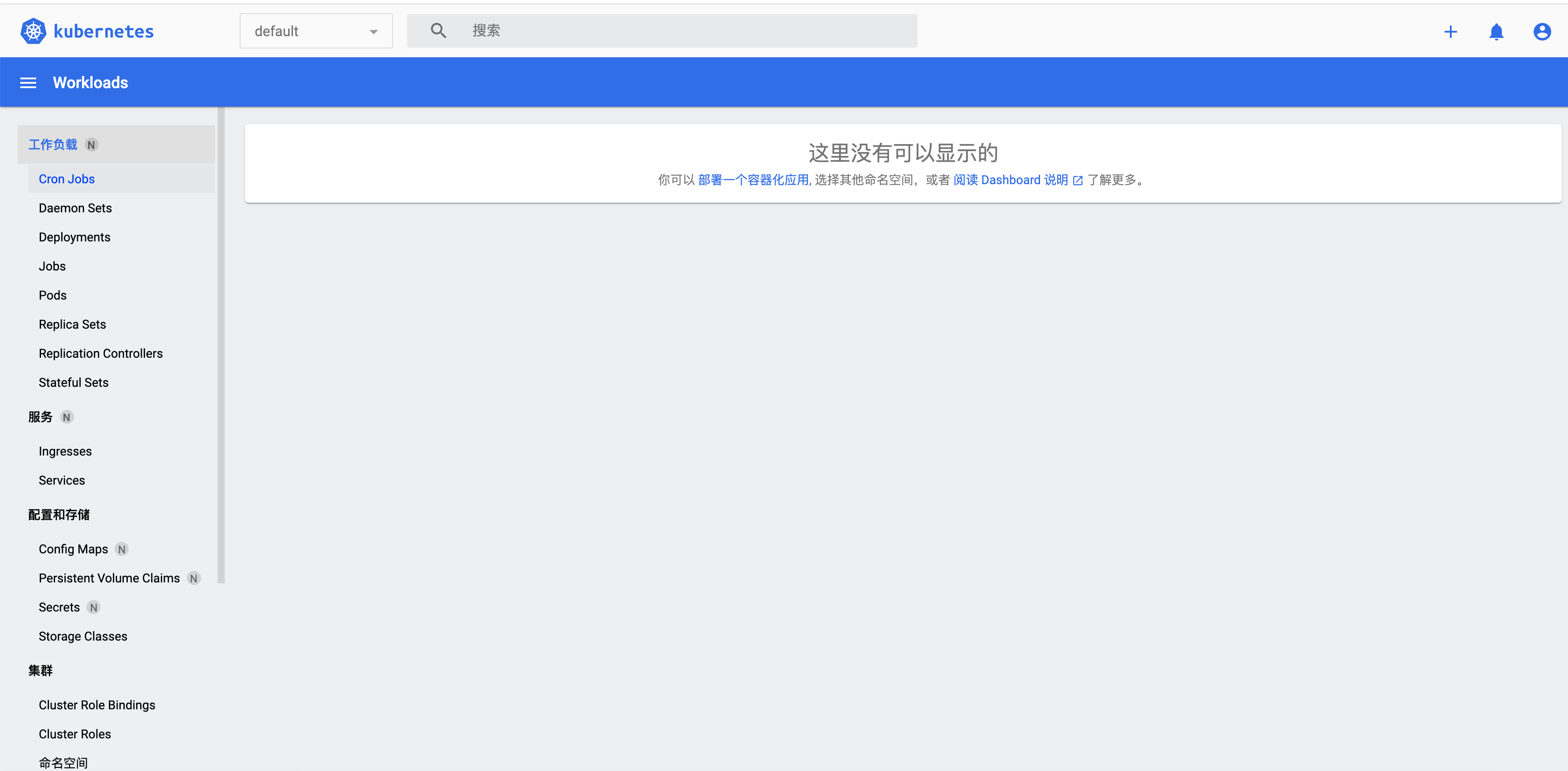1568x771 pixels.
Task: Click the 部署一个容器化应用 link
Action: pos(753,180)
